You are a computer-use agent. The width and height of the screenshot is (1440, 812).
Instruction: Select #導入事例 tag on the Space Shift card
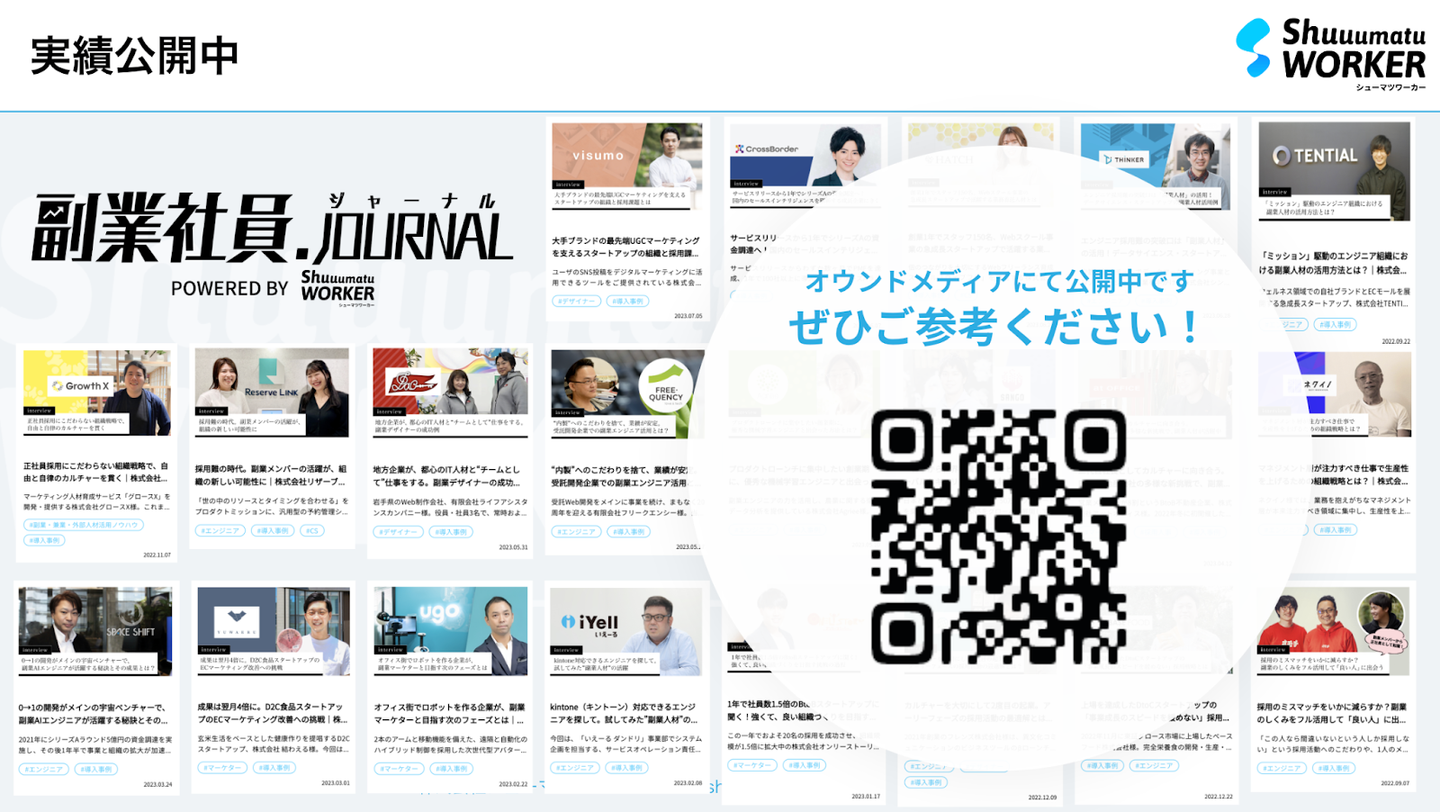(96, 768)
